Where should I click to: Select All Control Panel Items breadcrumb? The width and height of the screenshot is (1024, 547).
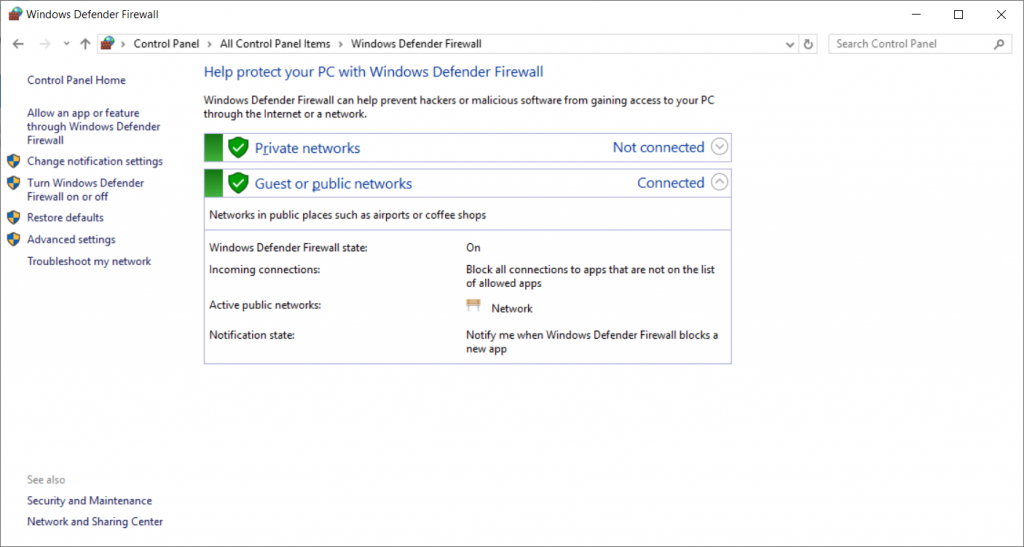pyautogui.click(x=275, y=44)
